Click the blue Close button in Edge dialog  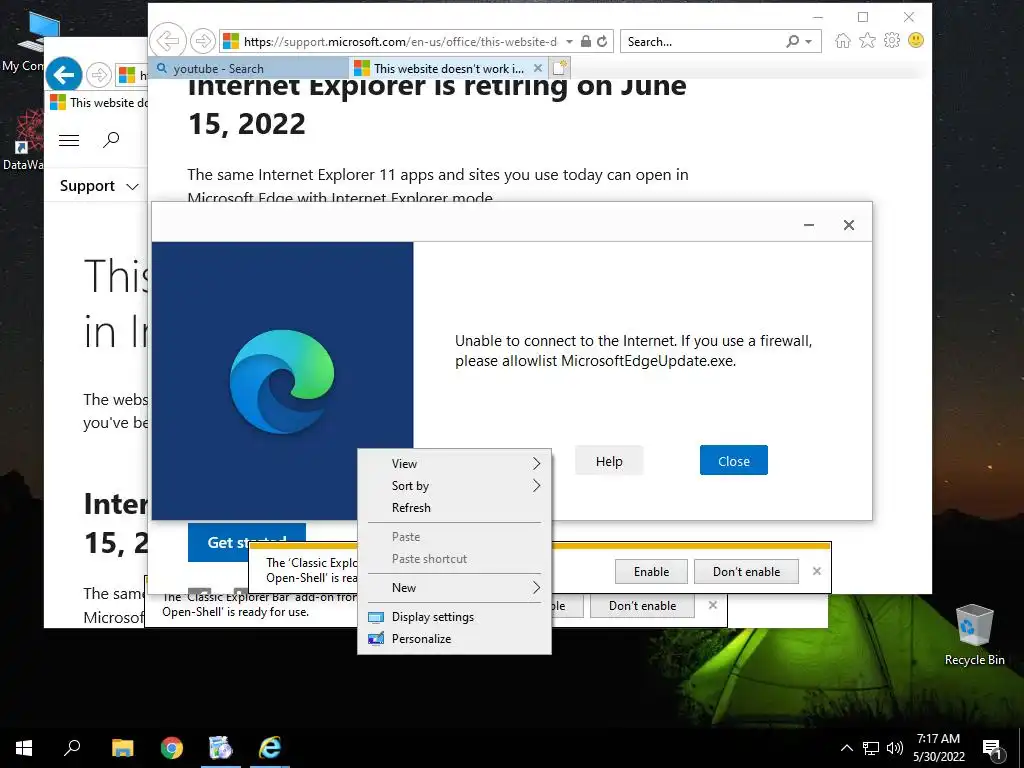(733, 460)
